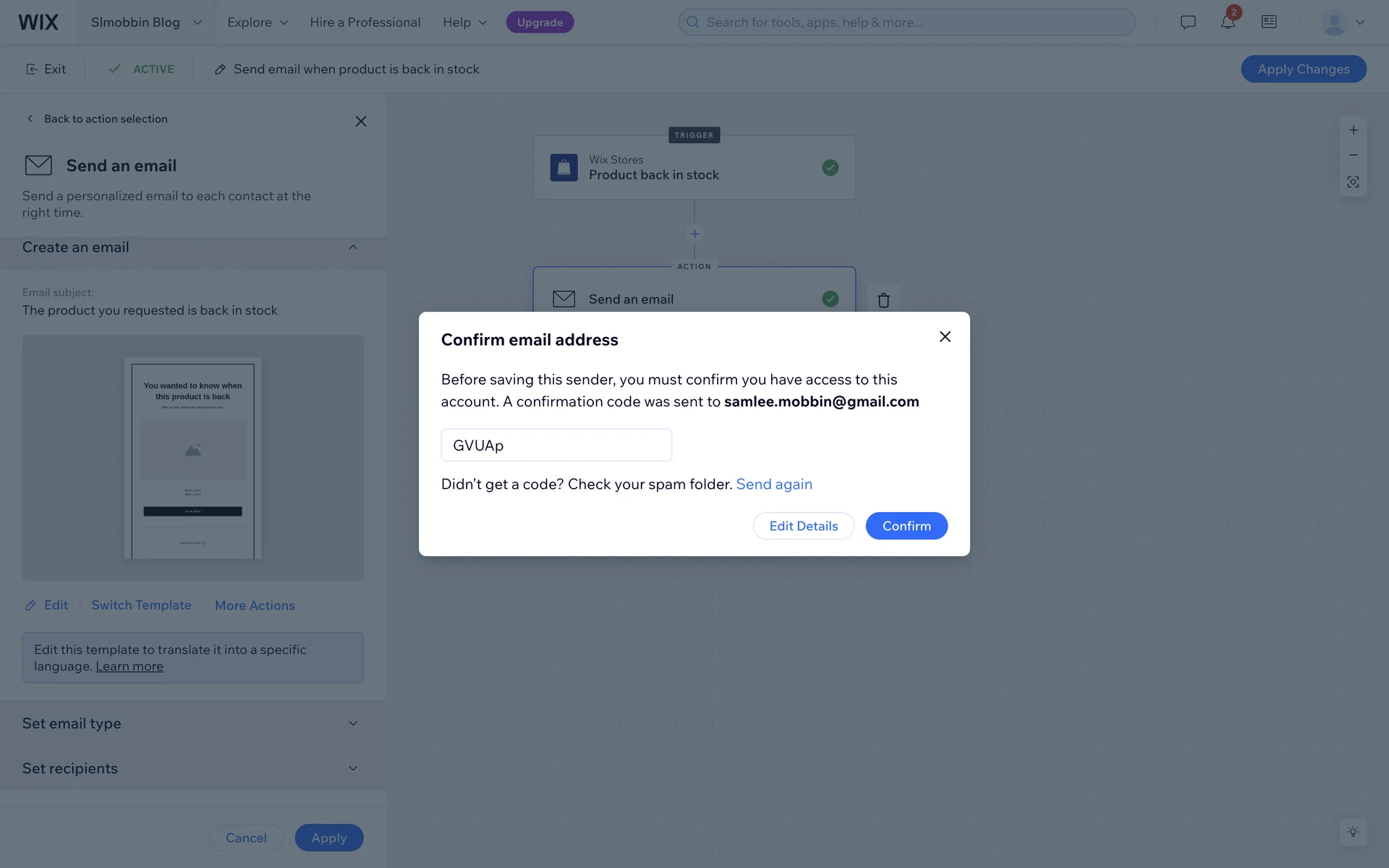Open the chat messages icon
Screen dimensions: 1389x868
pyautogui.click(x=1188, y=22)
